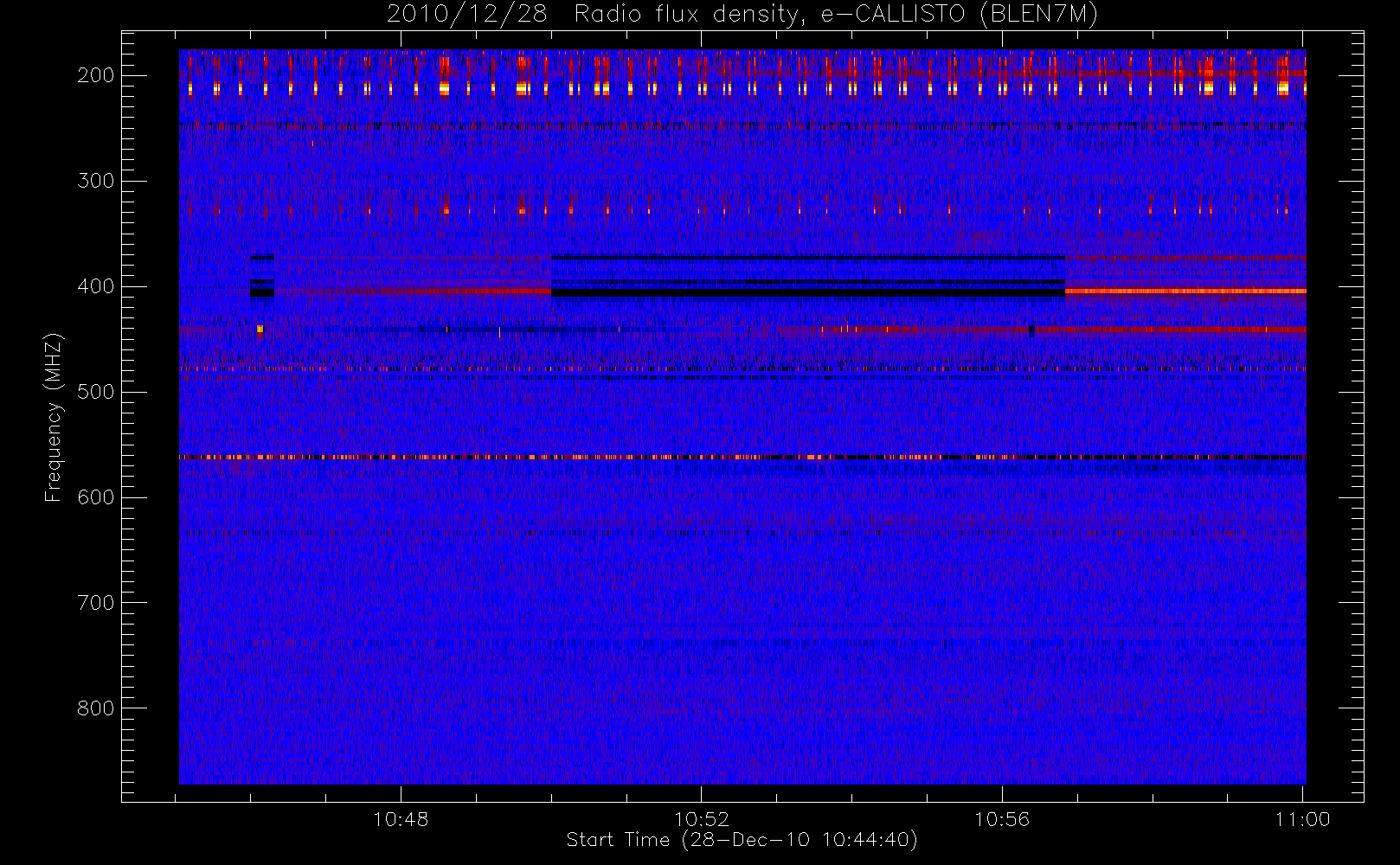Image resolution: width=1400 pixels, height=865 pixels.
Task: Click the 500 frequency tick label
Action: pos(95,392)
